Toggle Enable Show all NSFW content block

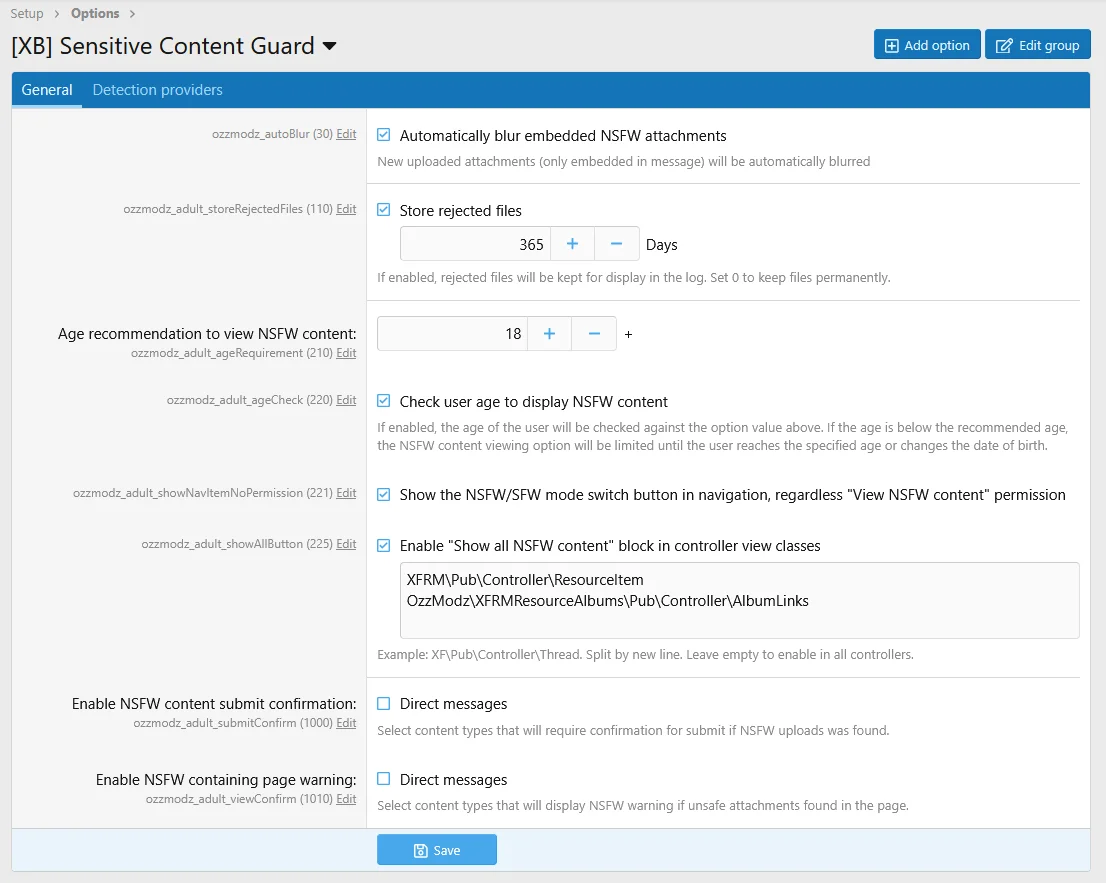(384, 545)
